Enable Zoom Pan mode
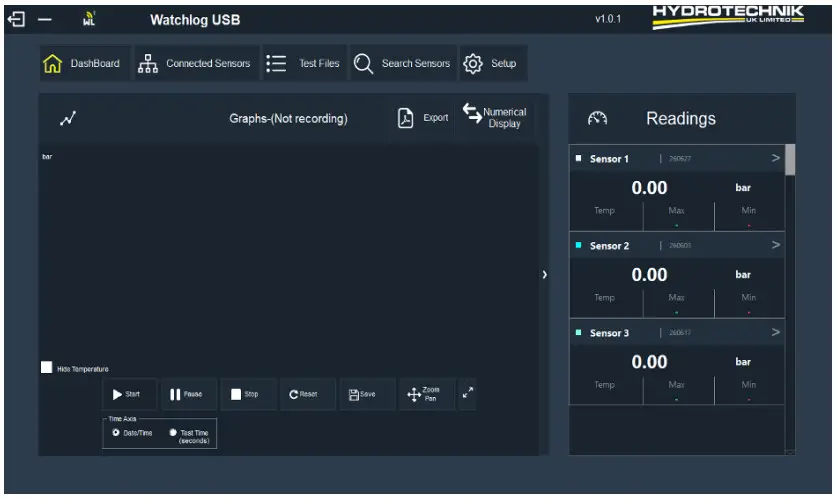 pos(427,394)
